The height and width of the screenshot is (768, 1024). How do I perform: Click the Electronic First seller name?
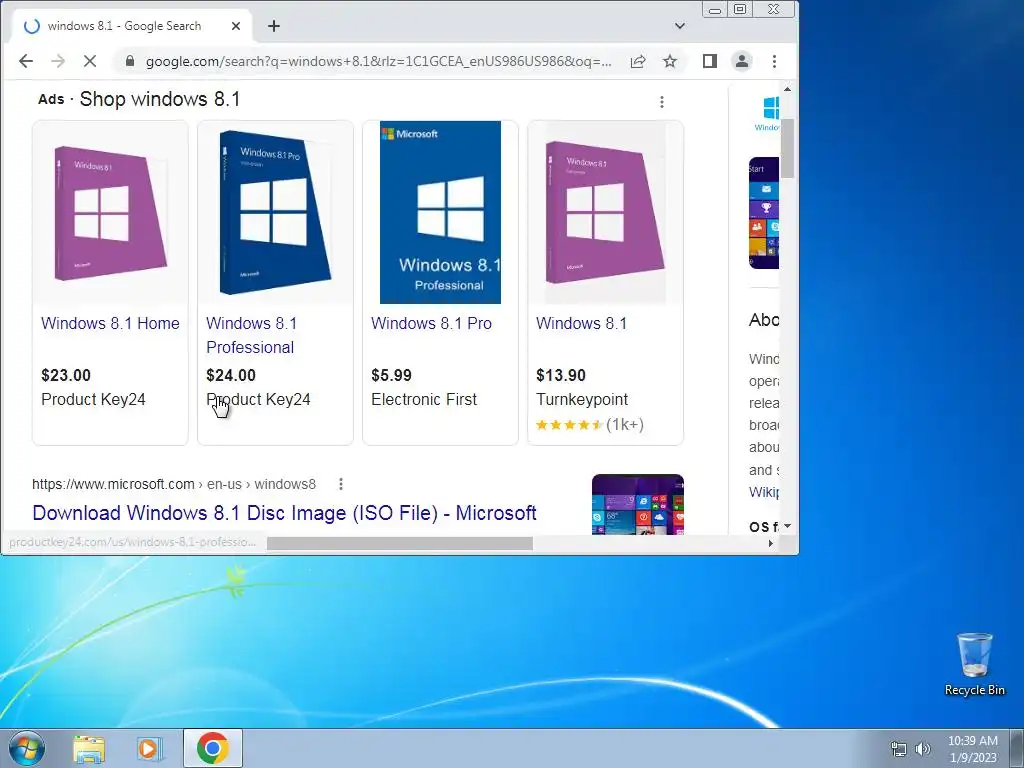pyautogui.click(x=424, y=400)
